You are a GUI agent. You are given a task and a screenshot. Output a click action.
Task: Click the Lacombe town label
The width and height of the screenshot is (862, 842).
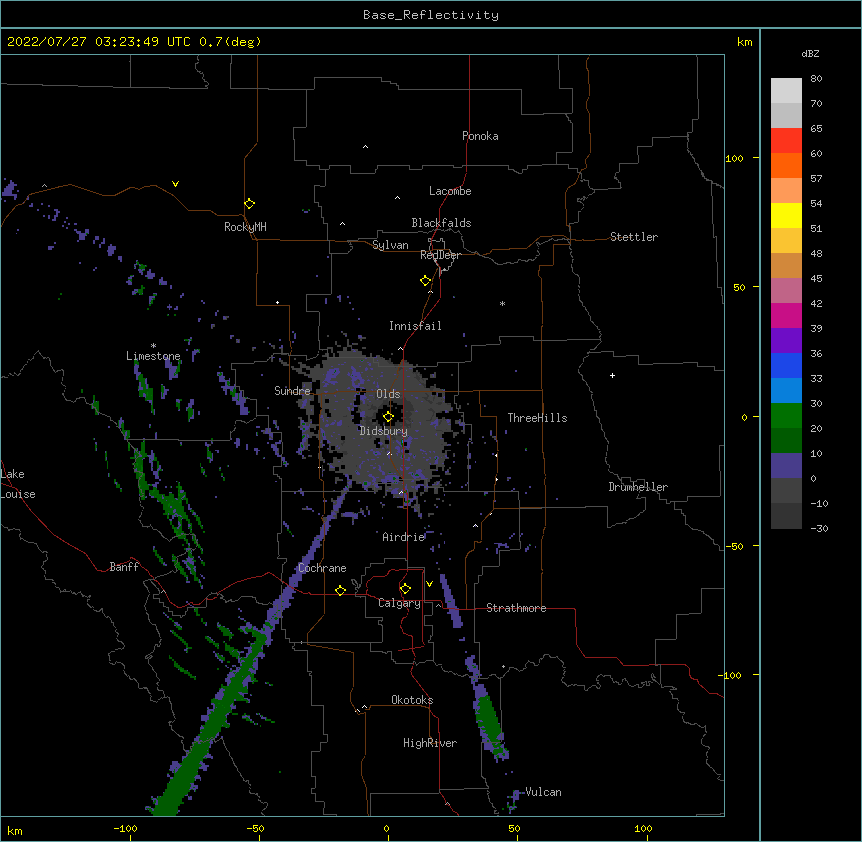450,191
